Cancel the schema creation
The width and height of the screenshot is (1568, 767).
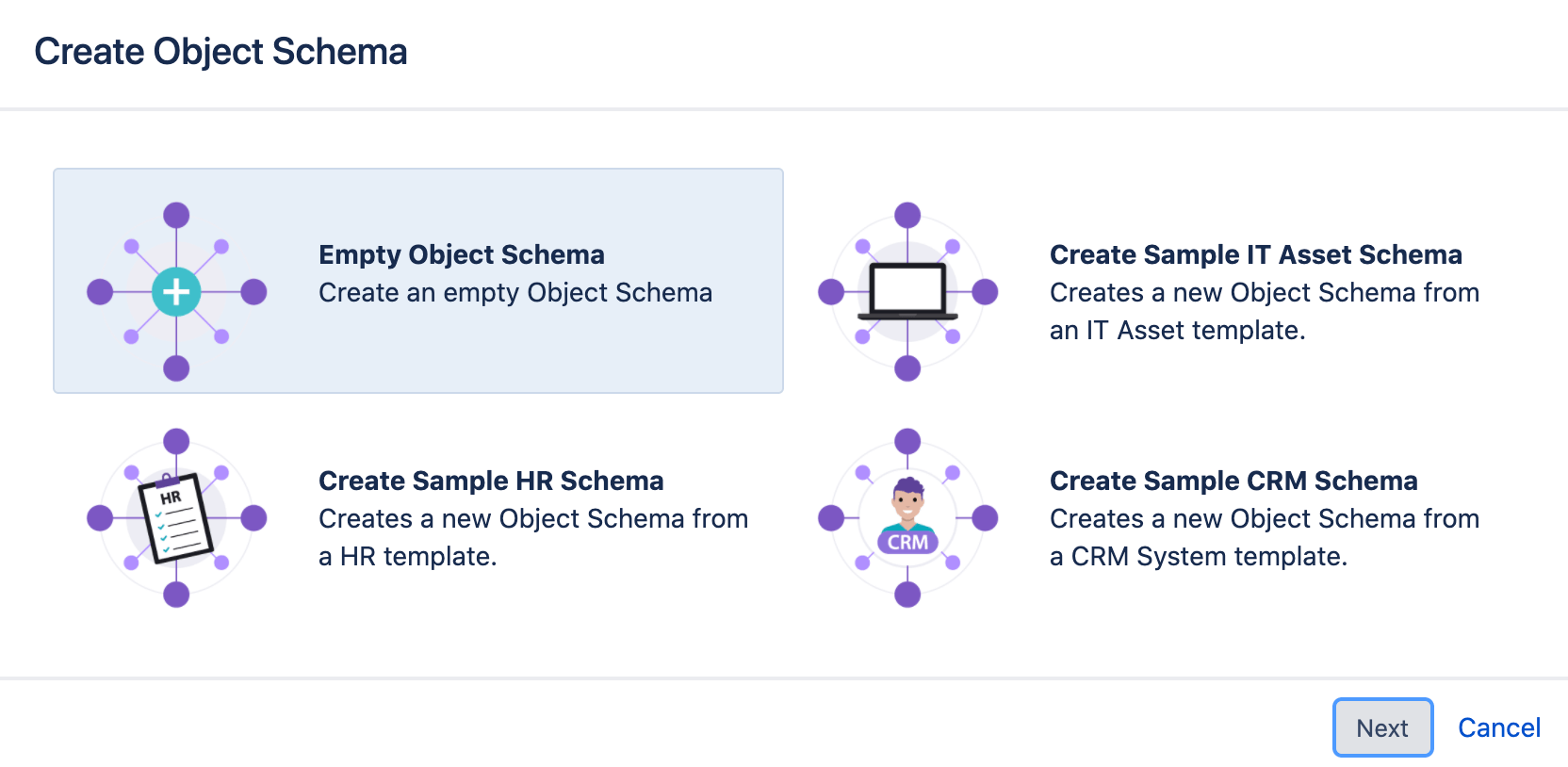pyautogui.click(x=1499, y=726)
